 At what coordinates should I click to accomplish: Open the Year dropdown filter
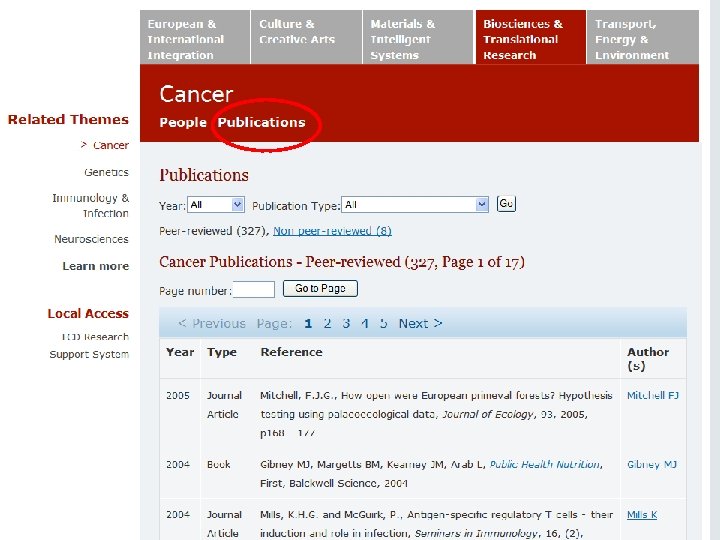pyautogui.click(x=216, y=204)
